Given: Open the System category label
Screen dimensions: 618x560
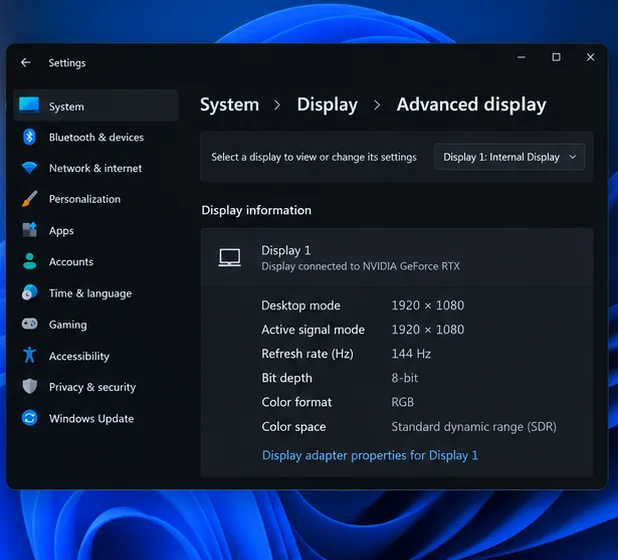Looking at the screenshot, I should coord(66,106).
